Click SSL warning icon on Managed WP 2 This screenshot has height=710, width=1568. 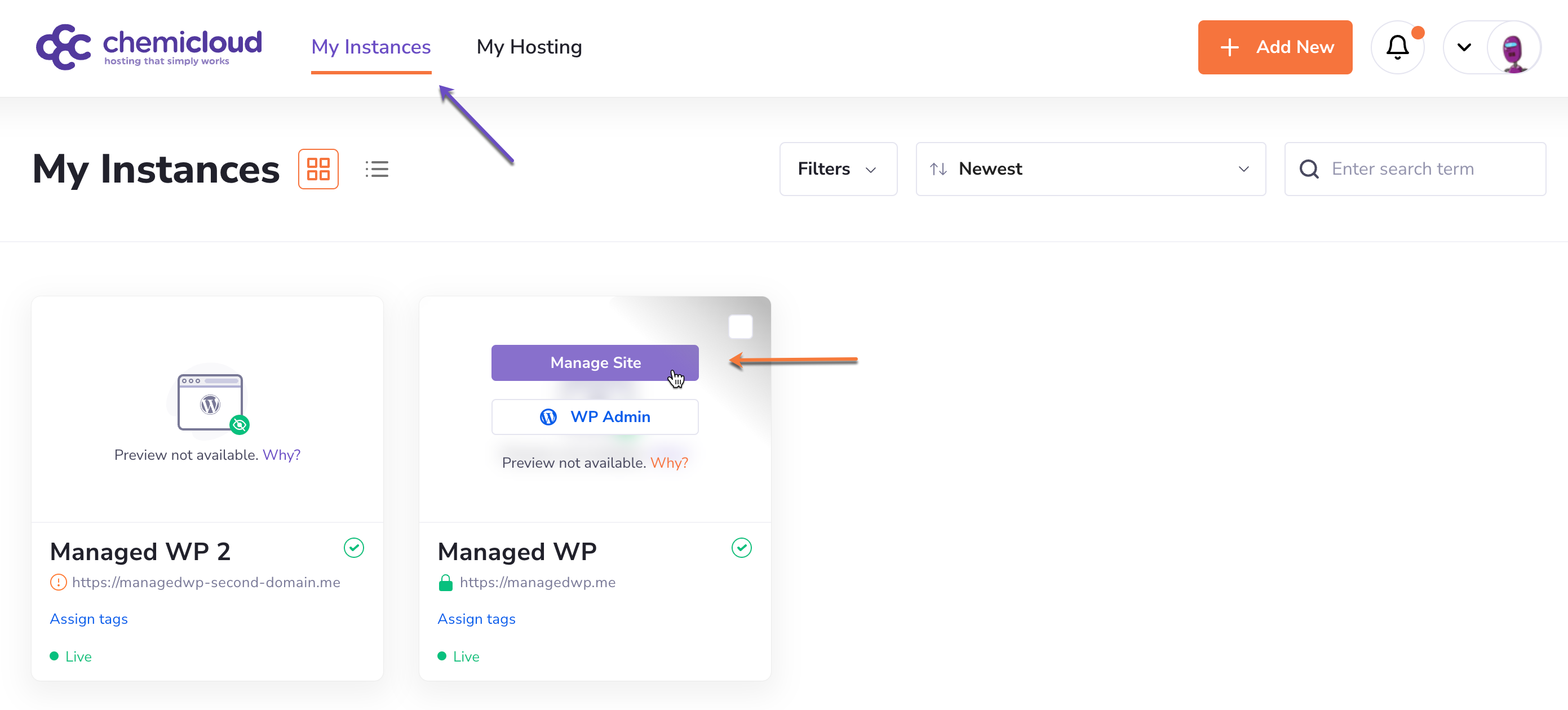coord(58,582)
